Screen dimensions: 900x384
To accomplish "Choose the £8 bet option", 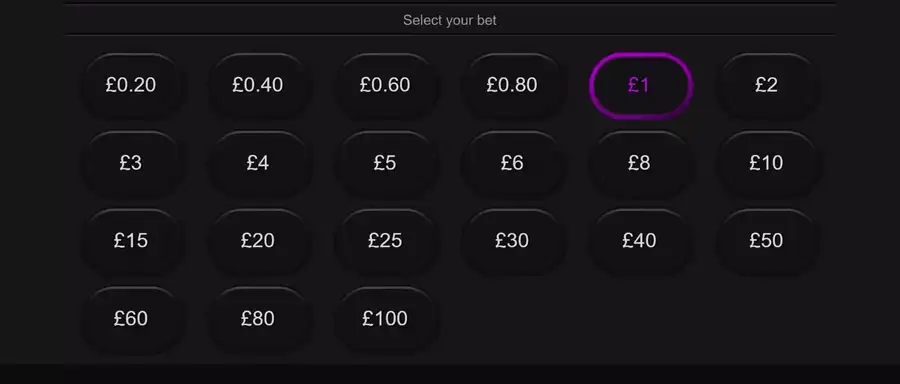I will (639, 164).
